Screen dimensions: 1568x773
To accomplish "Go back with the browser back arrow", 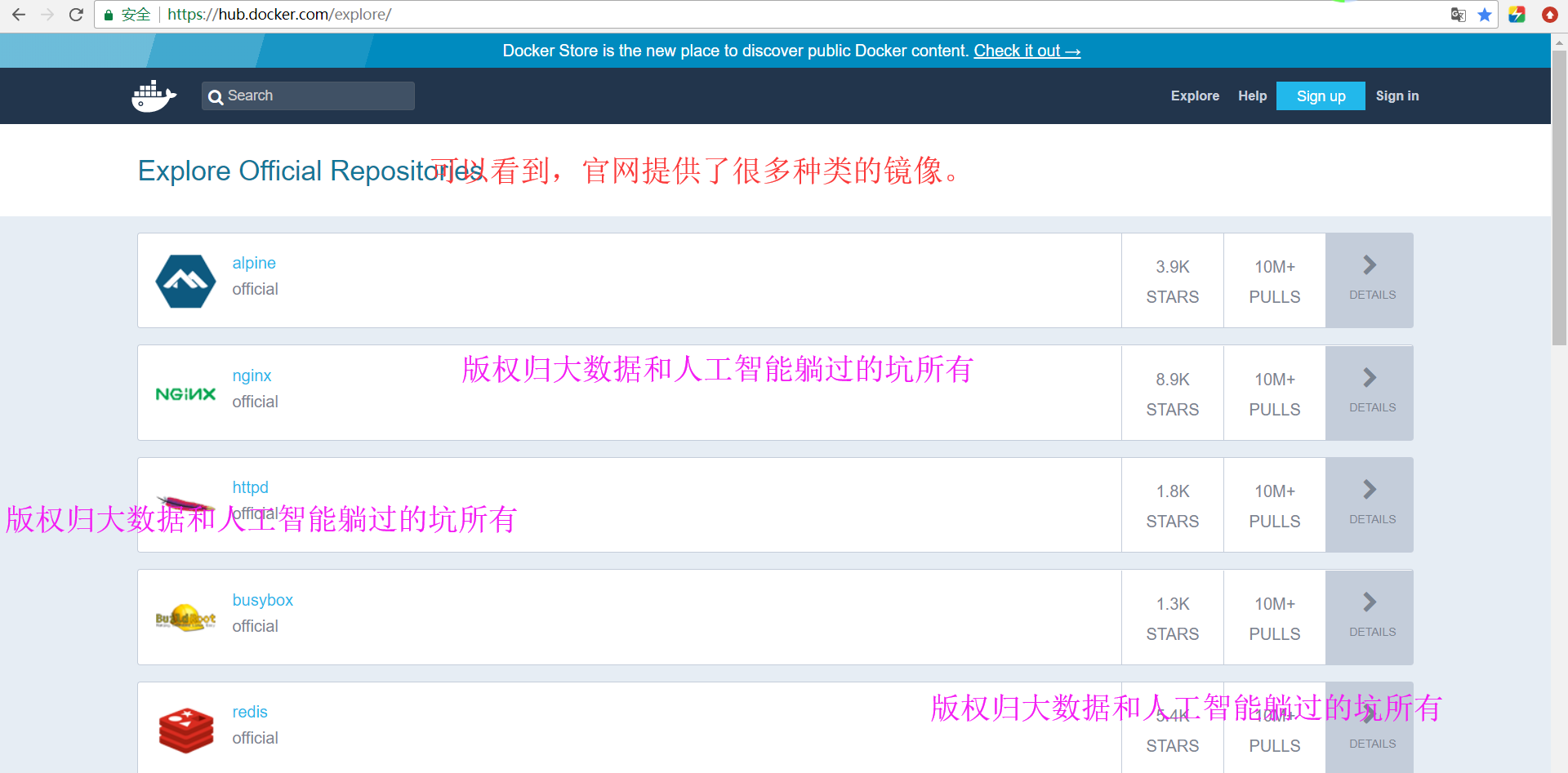I will [x=19, y=15].
